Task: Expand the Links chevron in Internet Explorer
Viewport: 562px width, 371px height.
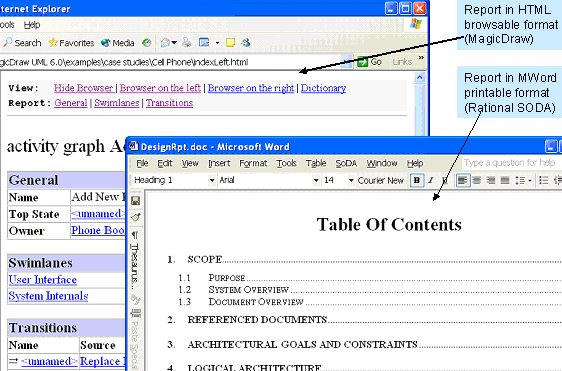Action: click(x=421, y=58)
